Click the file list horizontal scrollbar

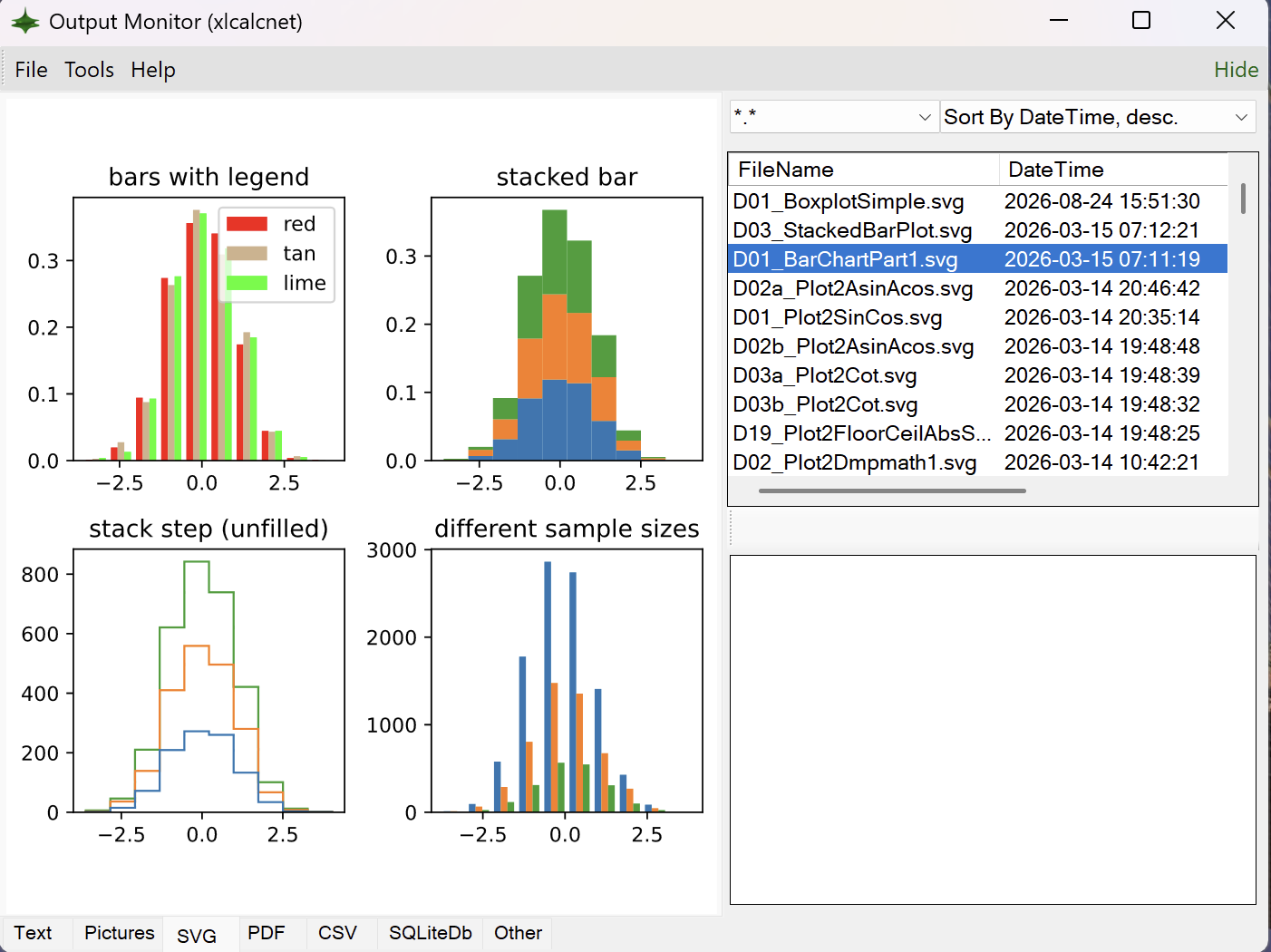(892, 491)
